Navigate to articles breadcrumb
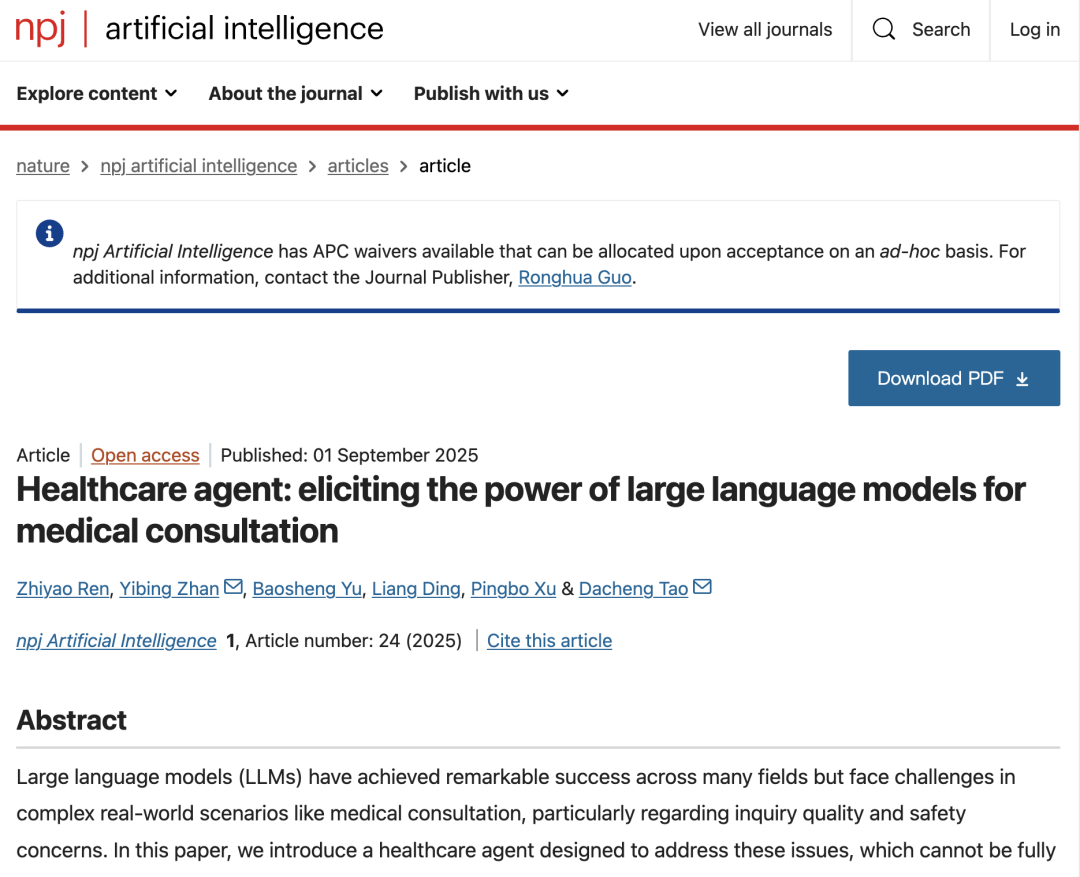 (x=358, y=166)
